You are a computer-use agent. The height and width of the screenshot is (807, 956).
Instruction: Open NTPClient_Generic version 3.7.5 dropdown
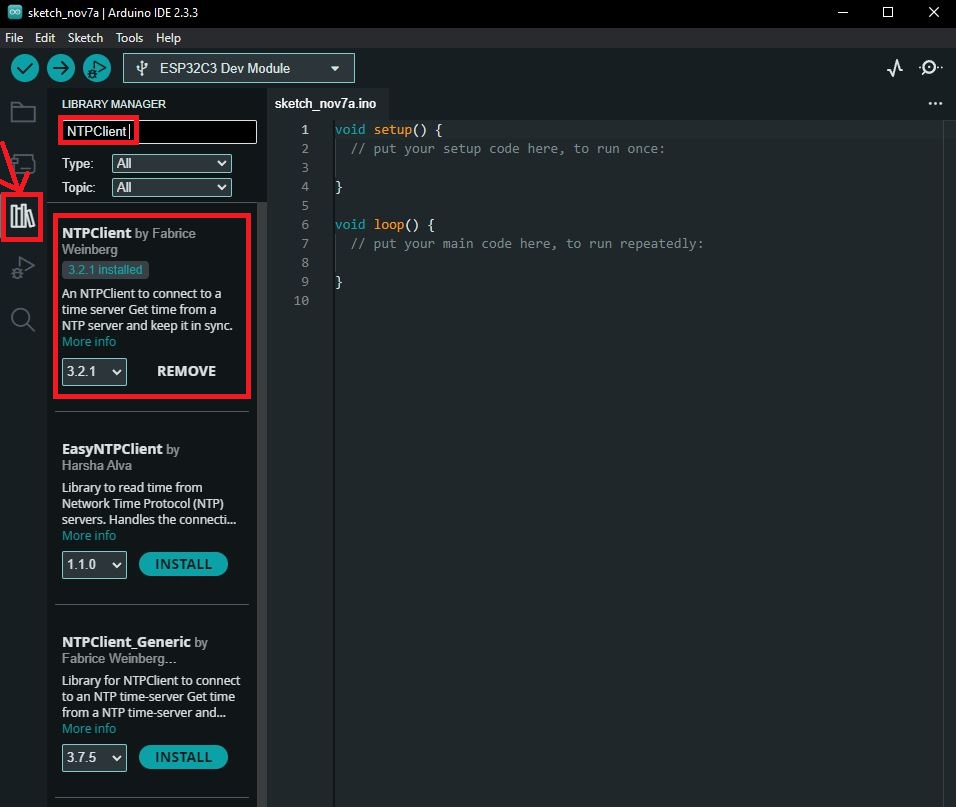pyautogui.click(x=94, y=757)
